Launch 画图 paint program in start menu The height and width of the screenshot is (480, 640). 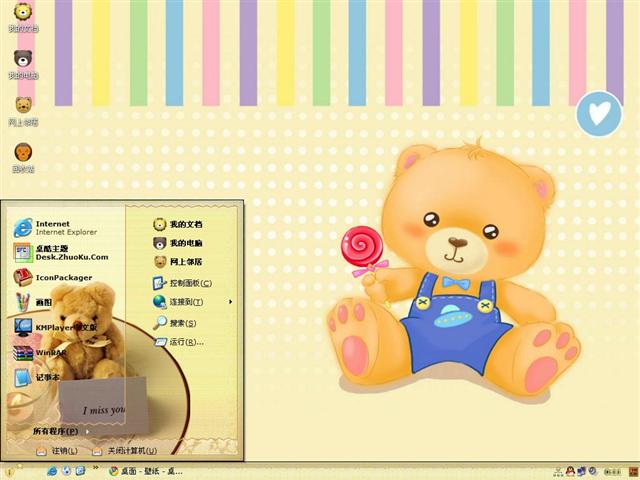(x=33, y=302)
